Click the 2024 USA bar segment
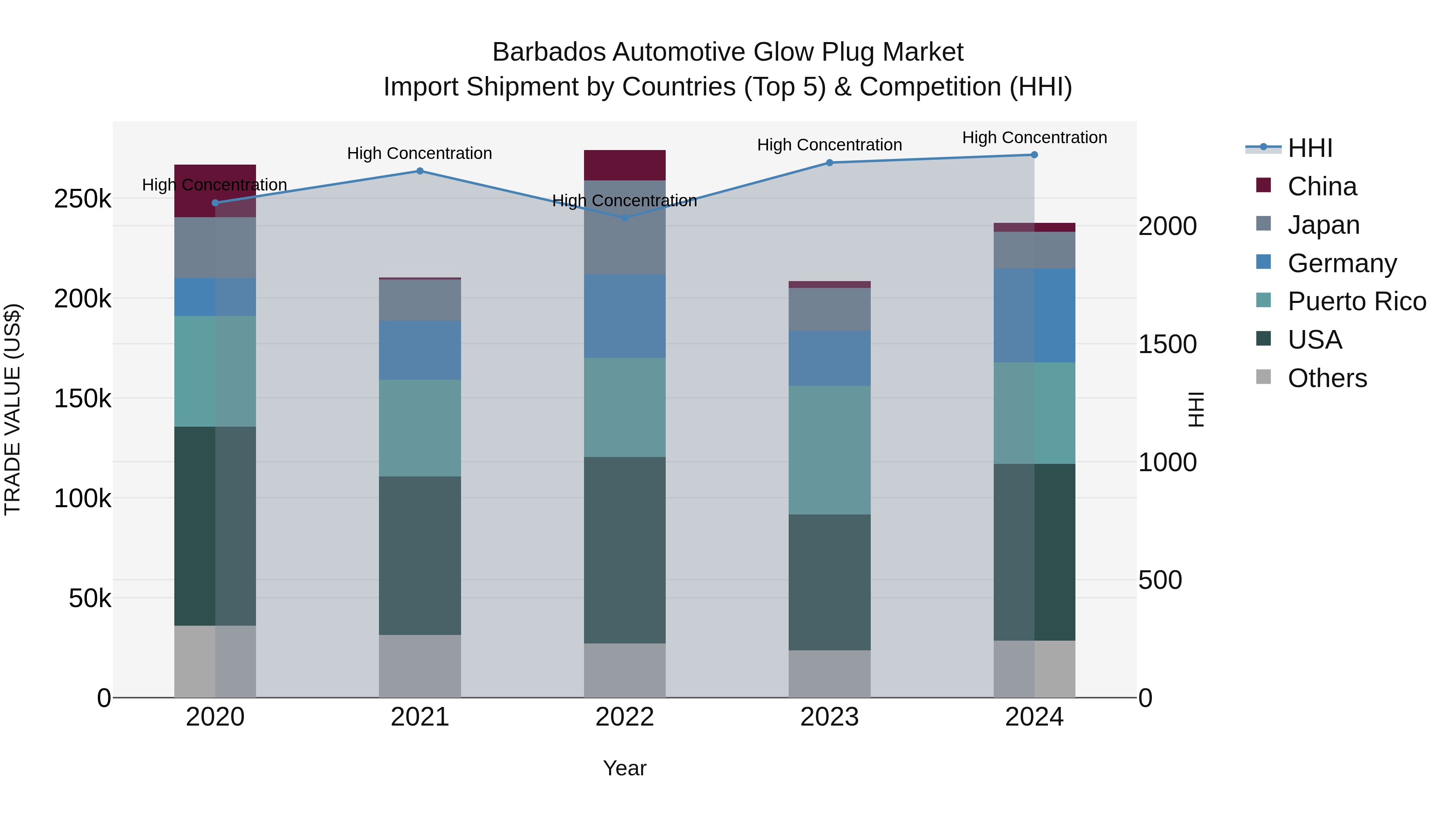Viewport: 1456px width, 819px height. 1034,552
